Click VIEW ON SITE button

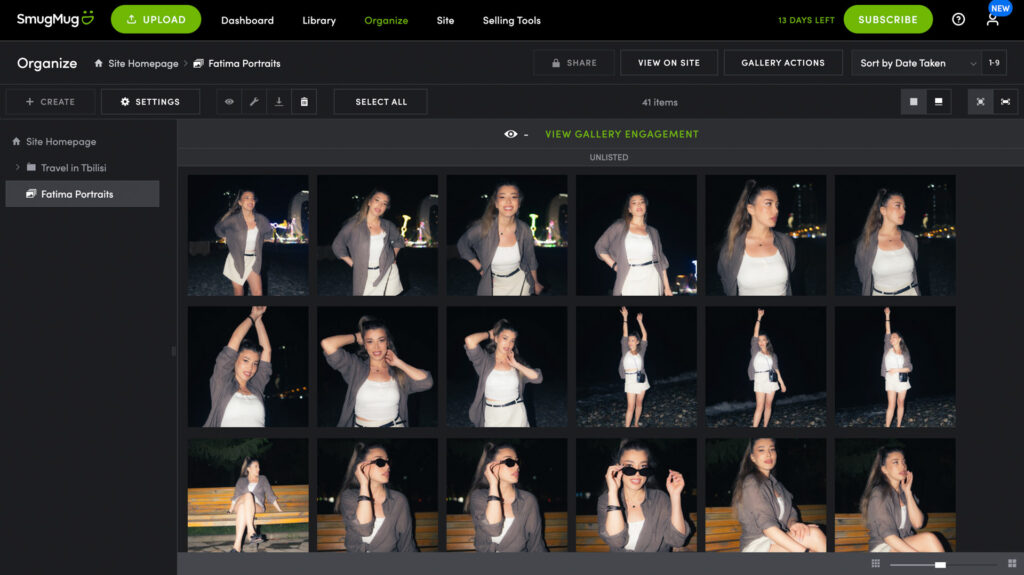click(669, 63)
